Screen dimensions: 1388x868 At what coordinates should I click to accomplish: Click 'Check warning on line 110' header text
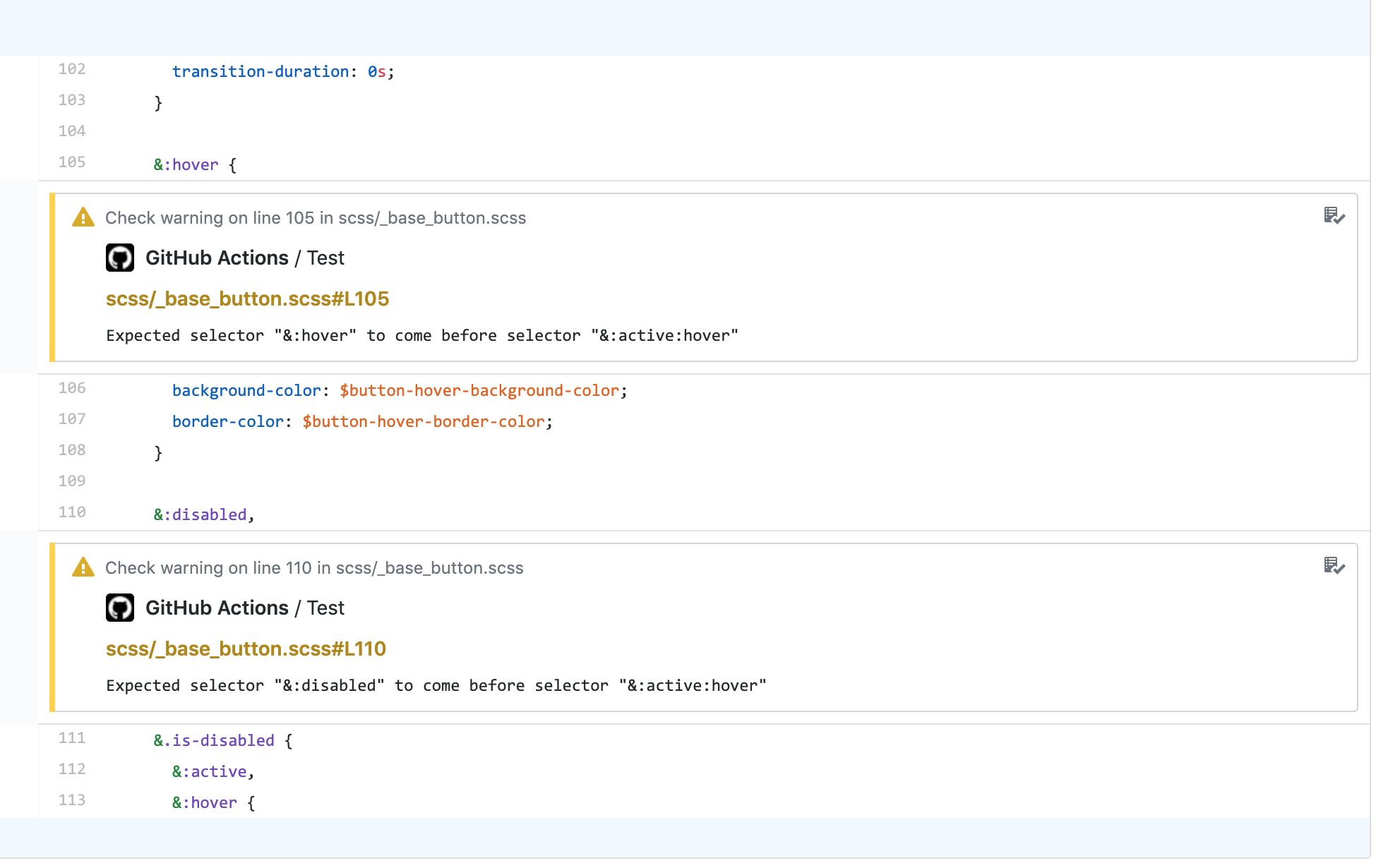tap(314, 568)
